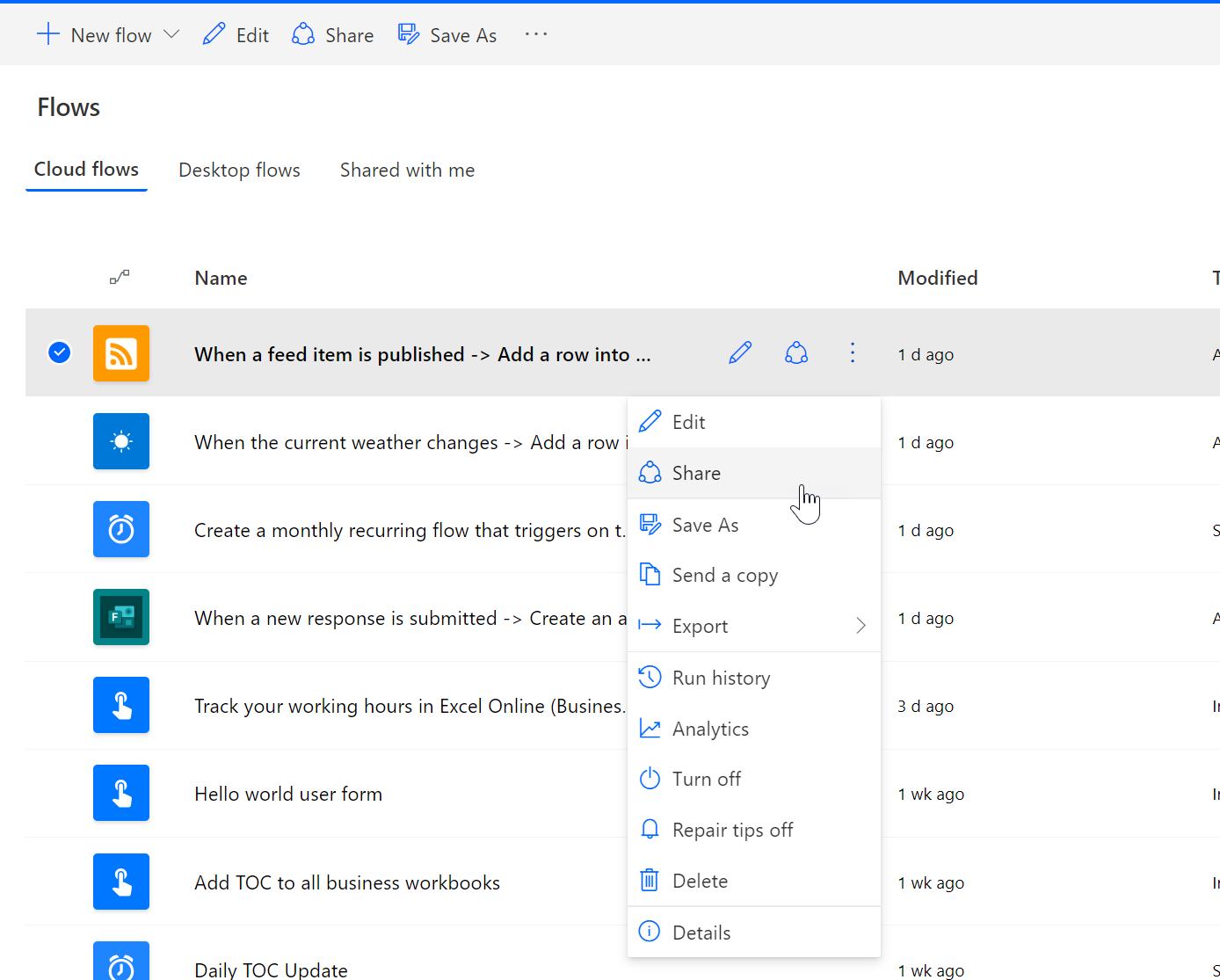
Task: Click Save As in the top toolbar
Action: pos(447,35)
